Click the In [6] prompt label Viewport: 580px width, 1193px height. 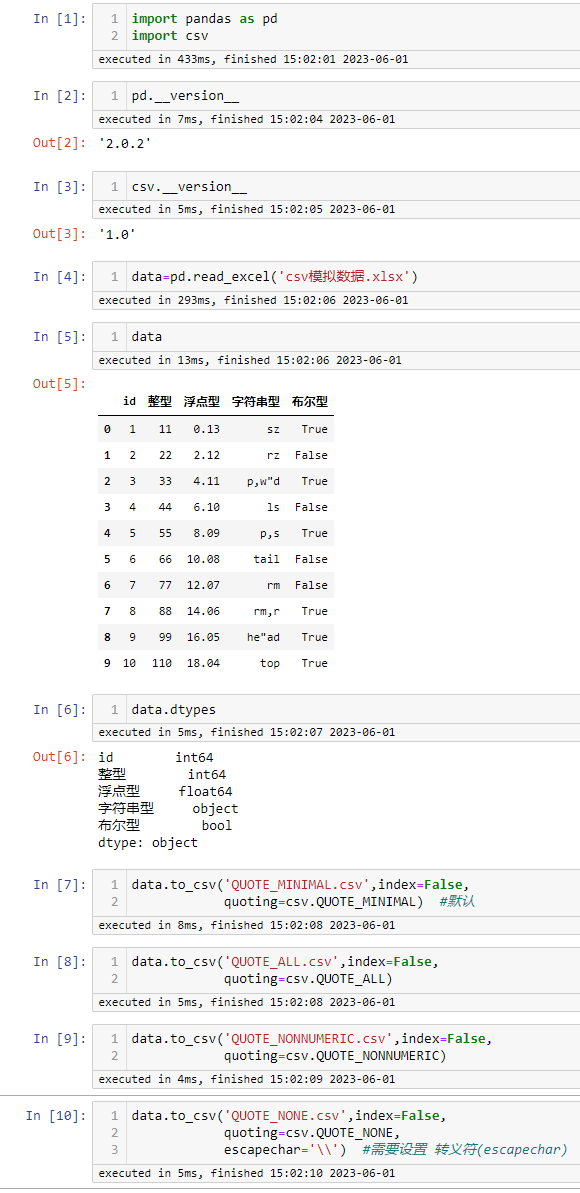pyautogui.click(x=59, y=709)
